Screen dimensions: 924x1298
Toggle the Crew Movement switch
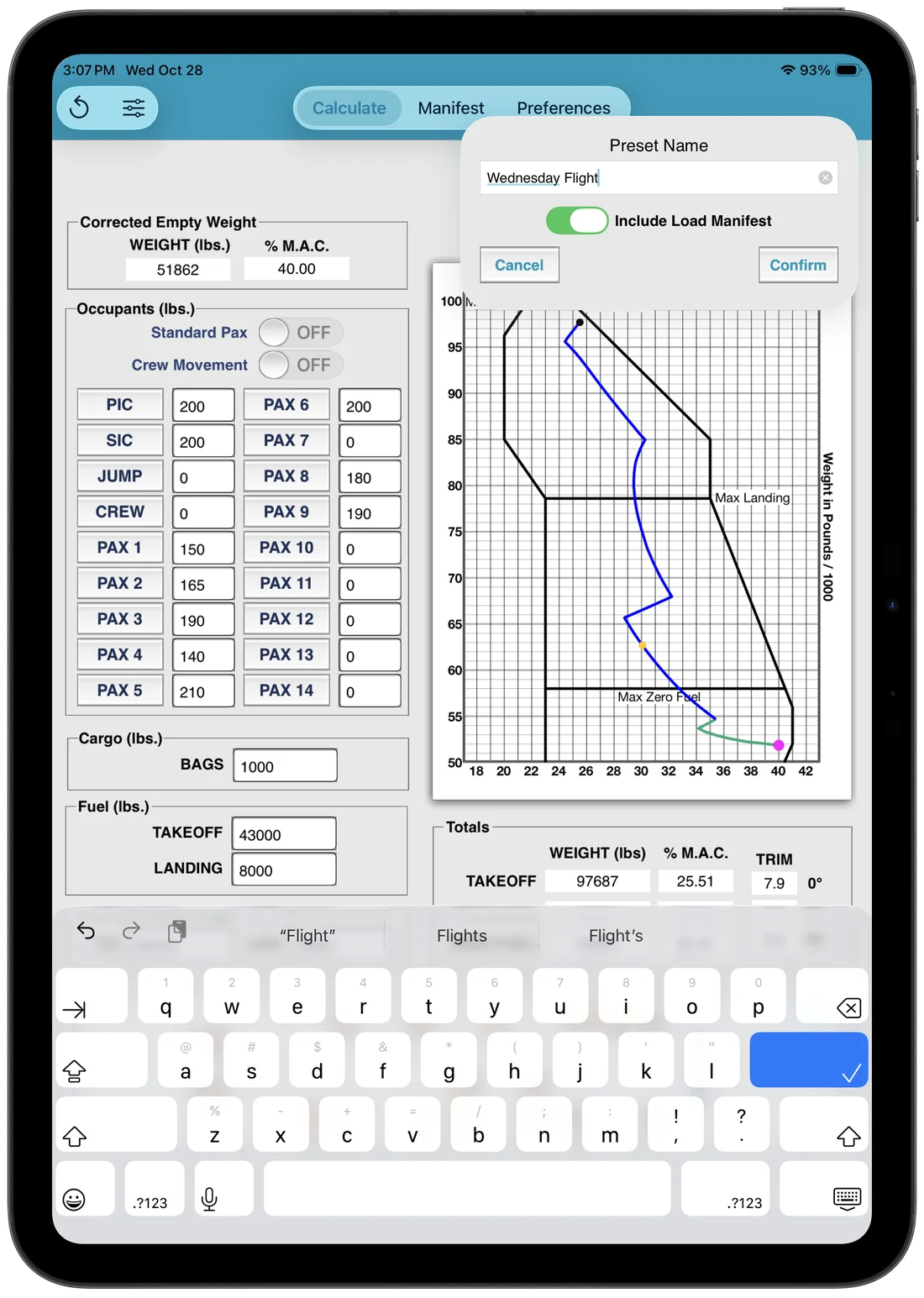pos(301,365)
